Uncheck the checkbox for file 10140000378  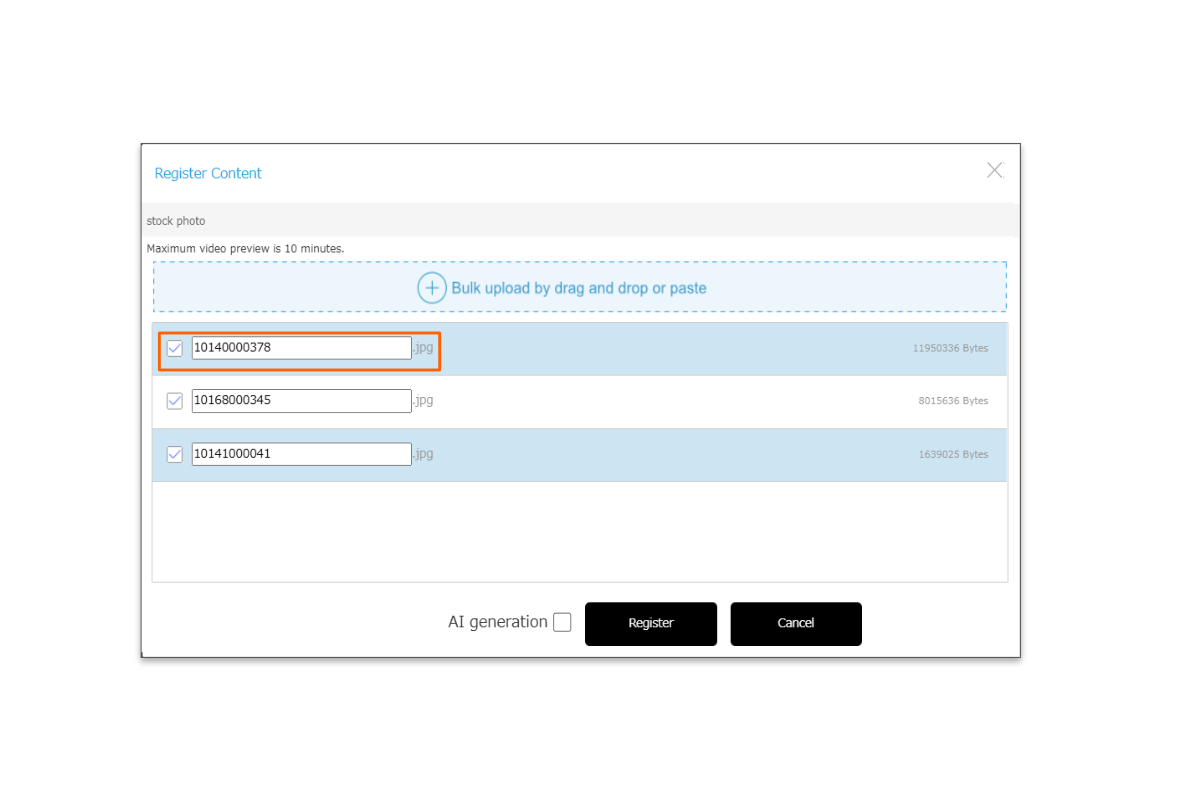click(x=175, y=348)
